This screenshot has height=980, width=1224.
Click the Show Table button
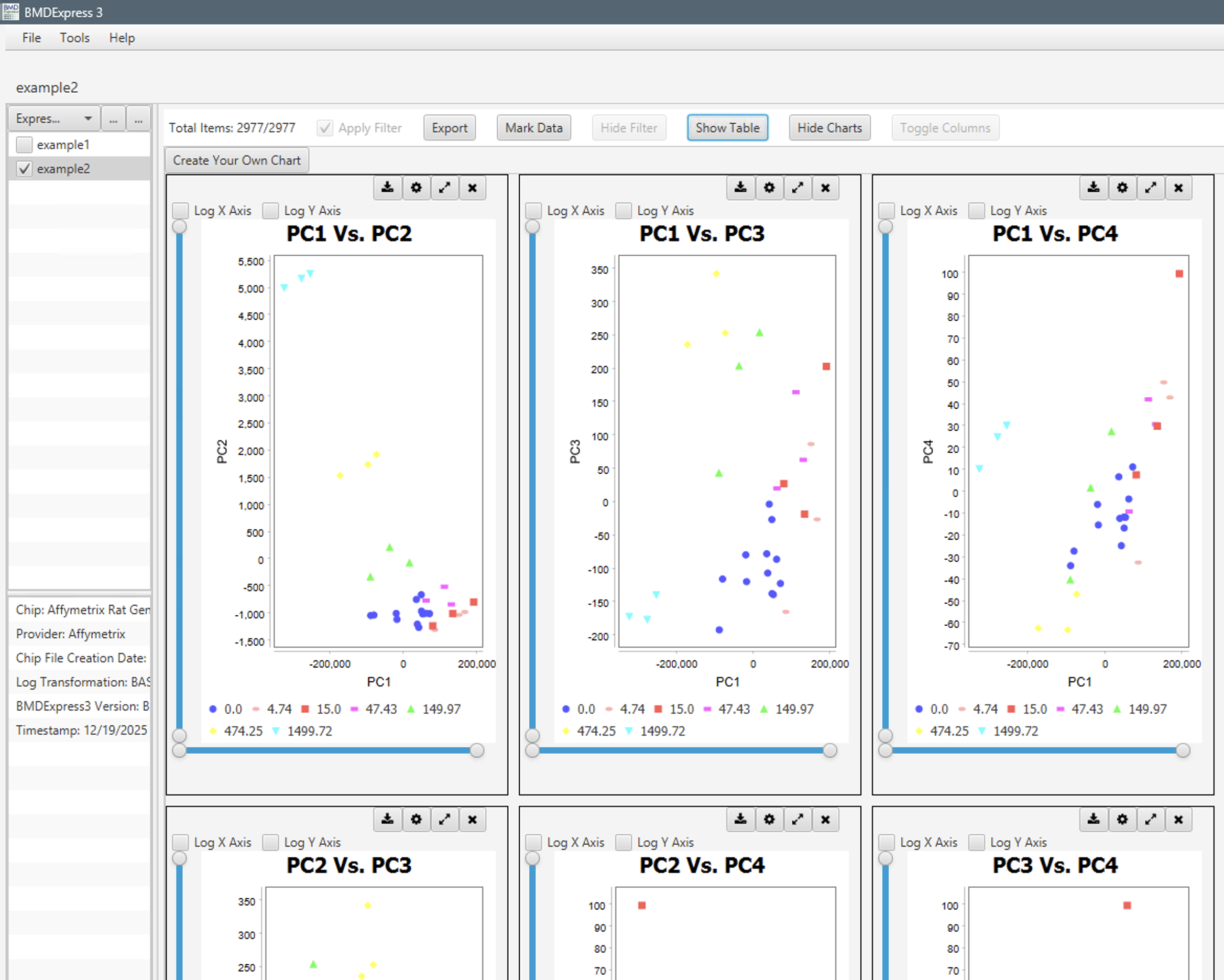point(727,128)
